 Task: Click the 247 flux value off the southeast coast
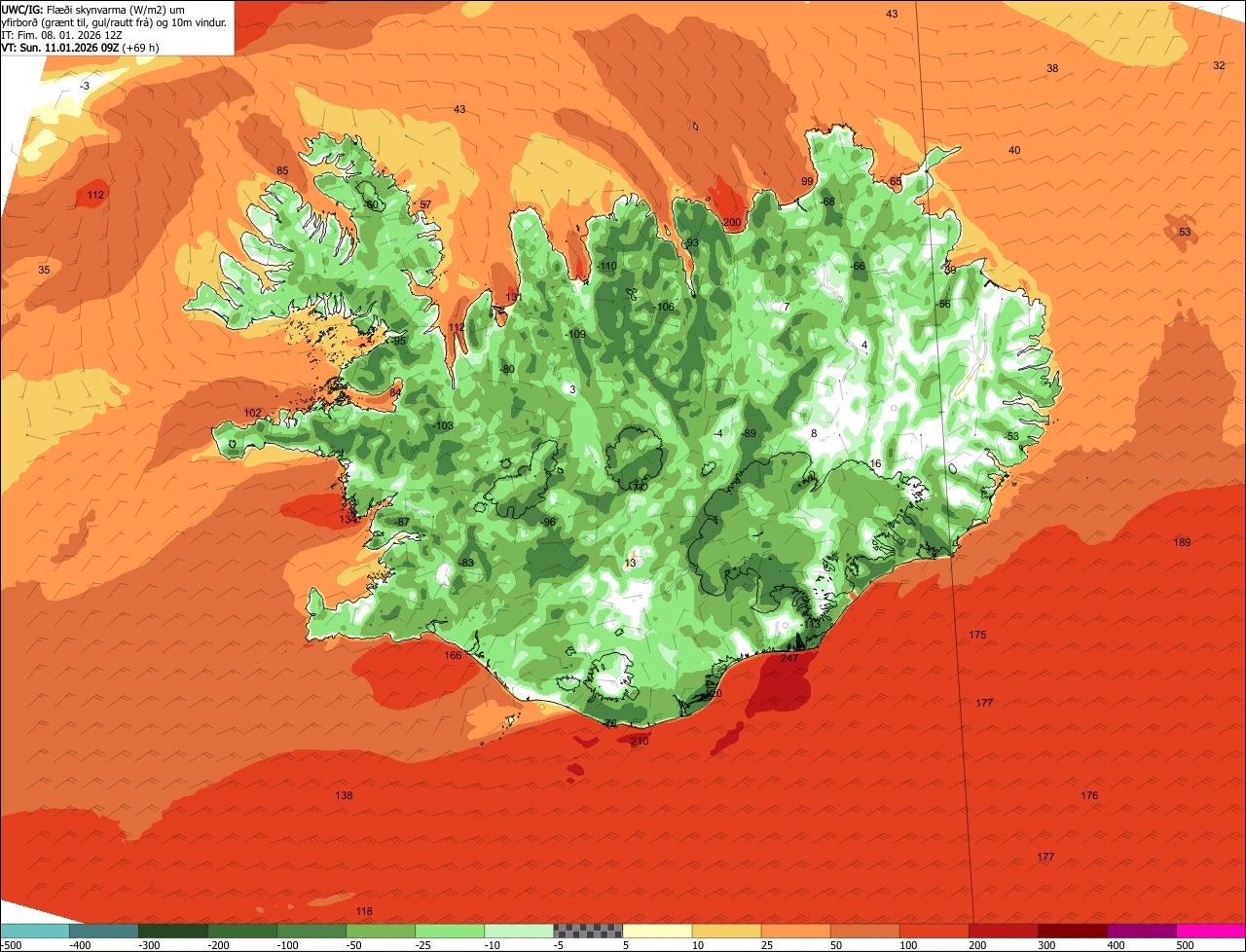tap(789, 658)
